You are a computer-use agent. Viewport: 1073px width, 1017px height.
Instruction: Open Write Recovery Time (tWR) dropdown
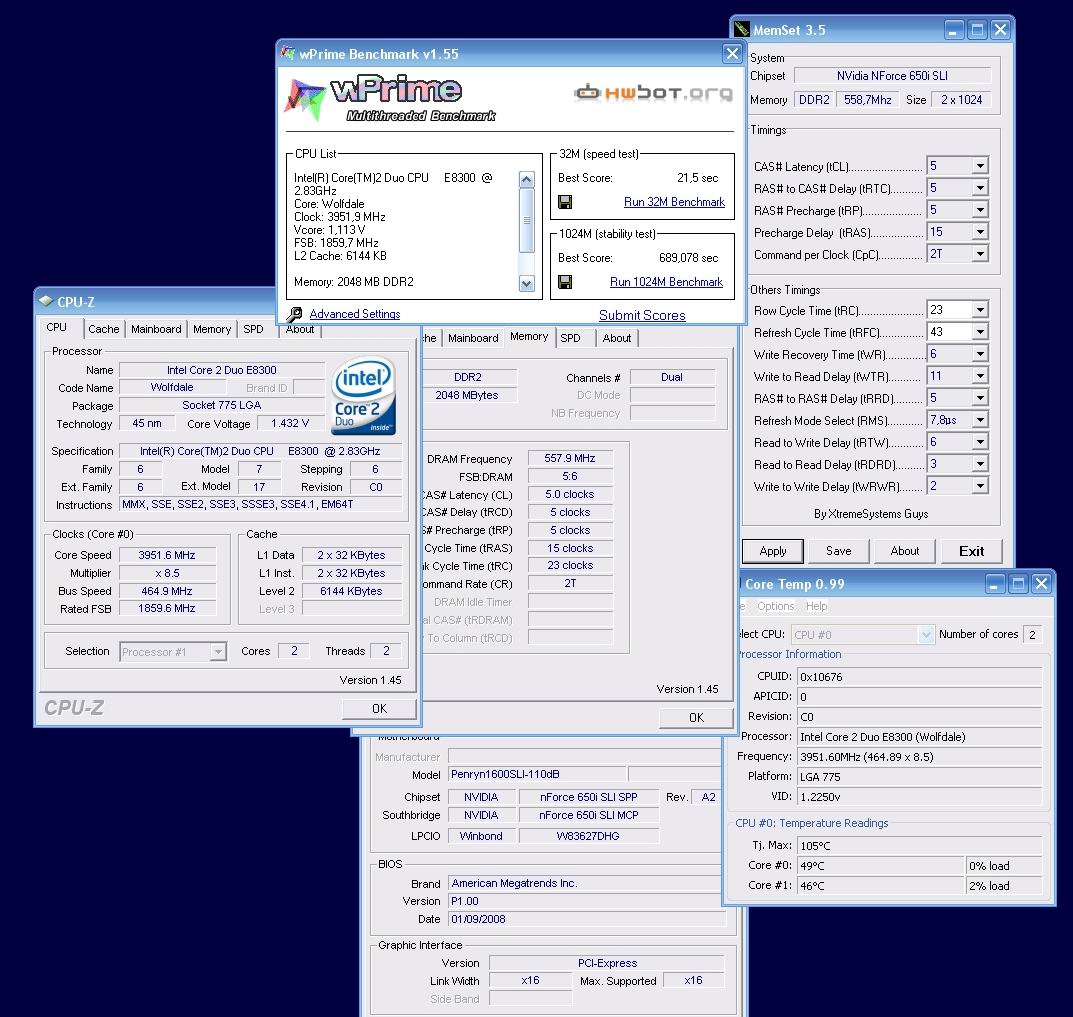tap(980, 354)
